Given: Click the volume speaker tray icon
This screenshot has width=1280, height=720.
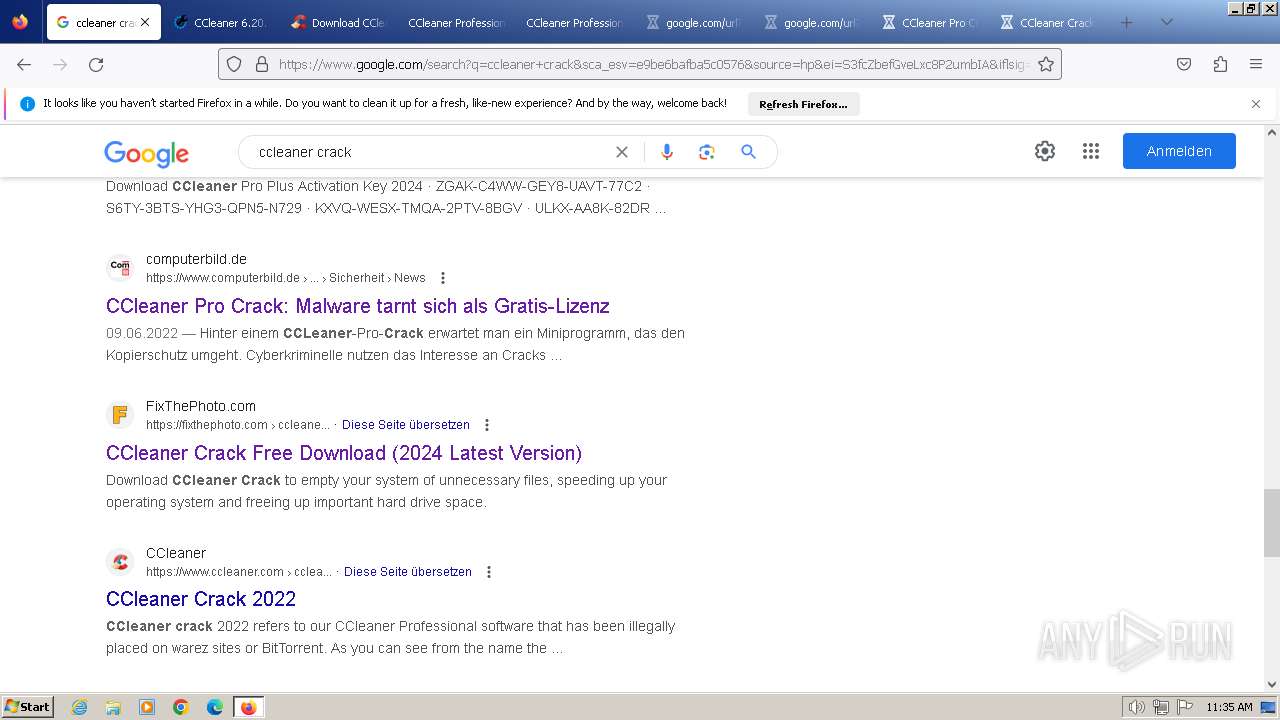Looking at the screenshot, I should 1137,707.
